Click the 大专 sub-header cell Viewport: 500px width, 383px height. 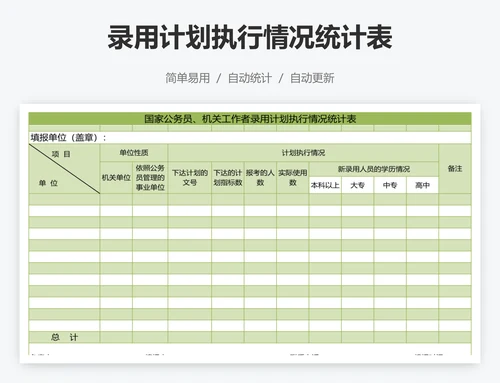(357, 185)
